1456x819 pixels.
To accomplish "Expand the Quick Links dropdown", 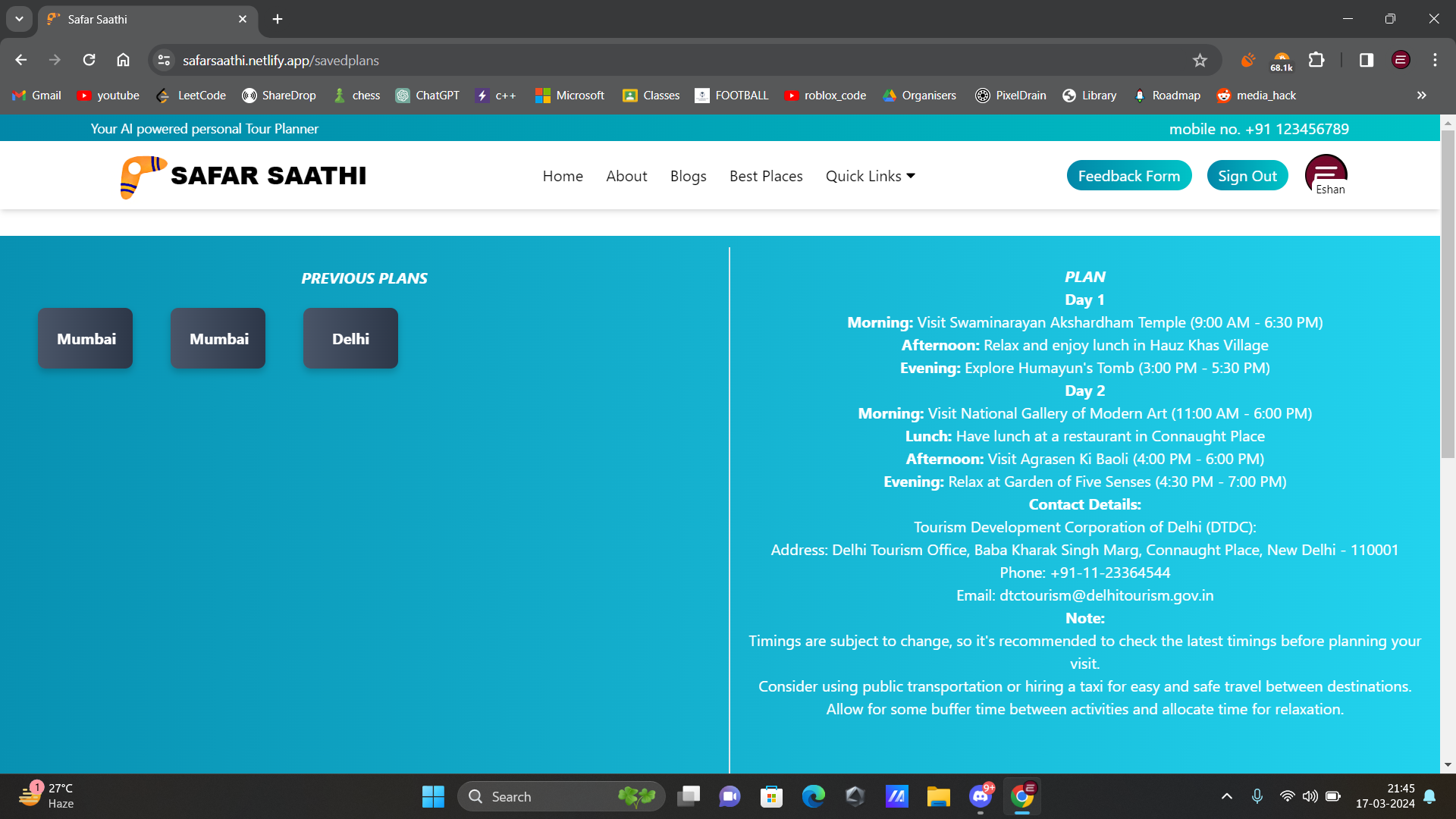I will pos(870,176).
